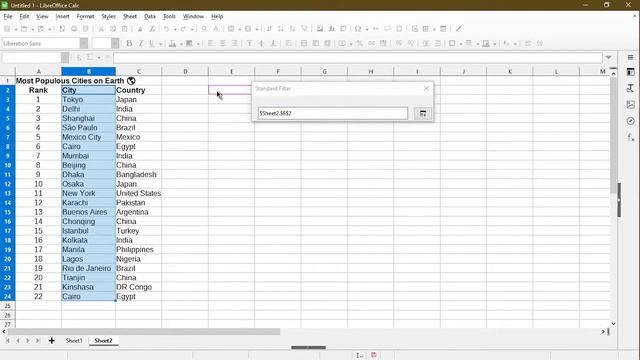This screenshot has width=640, height=360.
Task: Open the Sheet menu
Action: (130, 16)
